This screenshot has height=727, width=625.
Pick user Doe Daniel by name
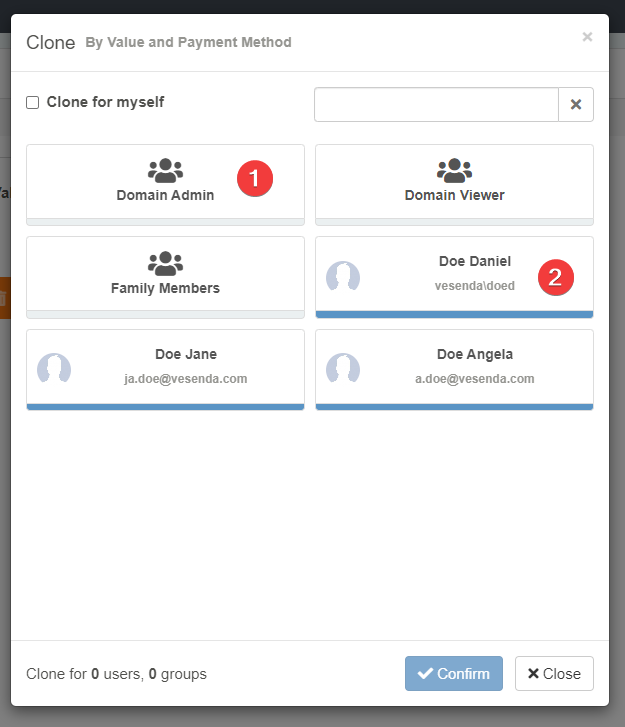pos(475,261)
